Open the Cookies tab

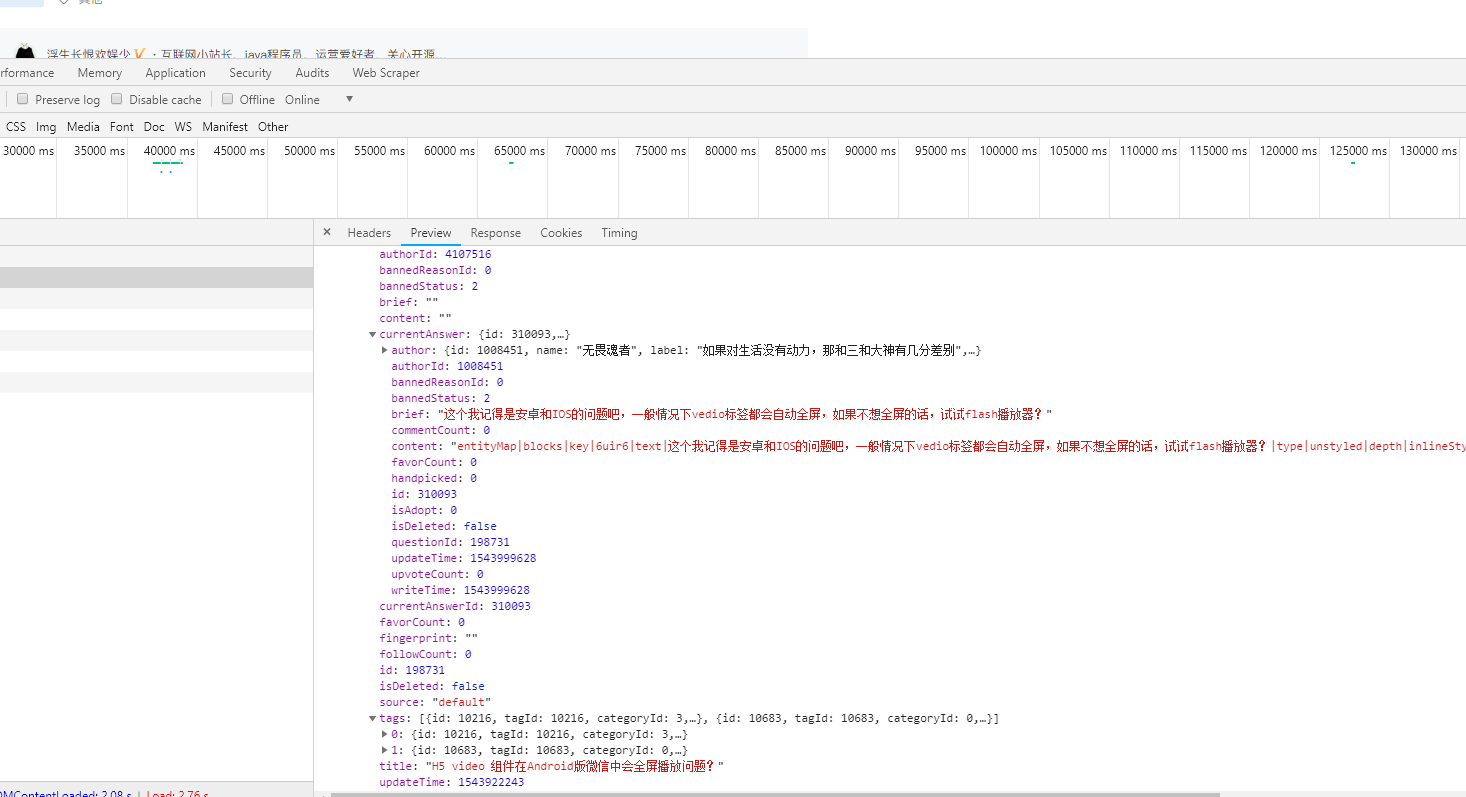(x=561, y=233)
